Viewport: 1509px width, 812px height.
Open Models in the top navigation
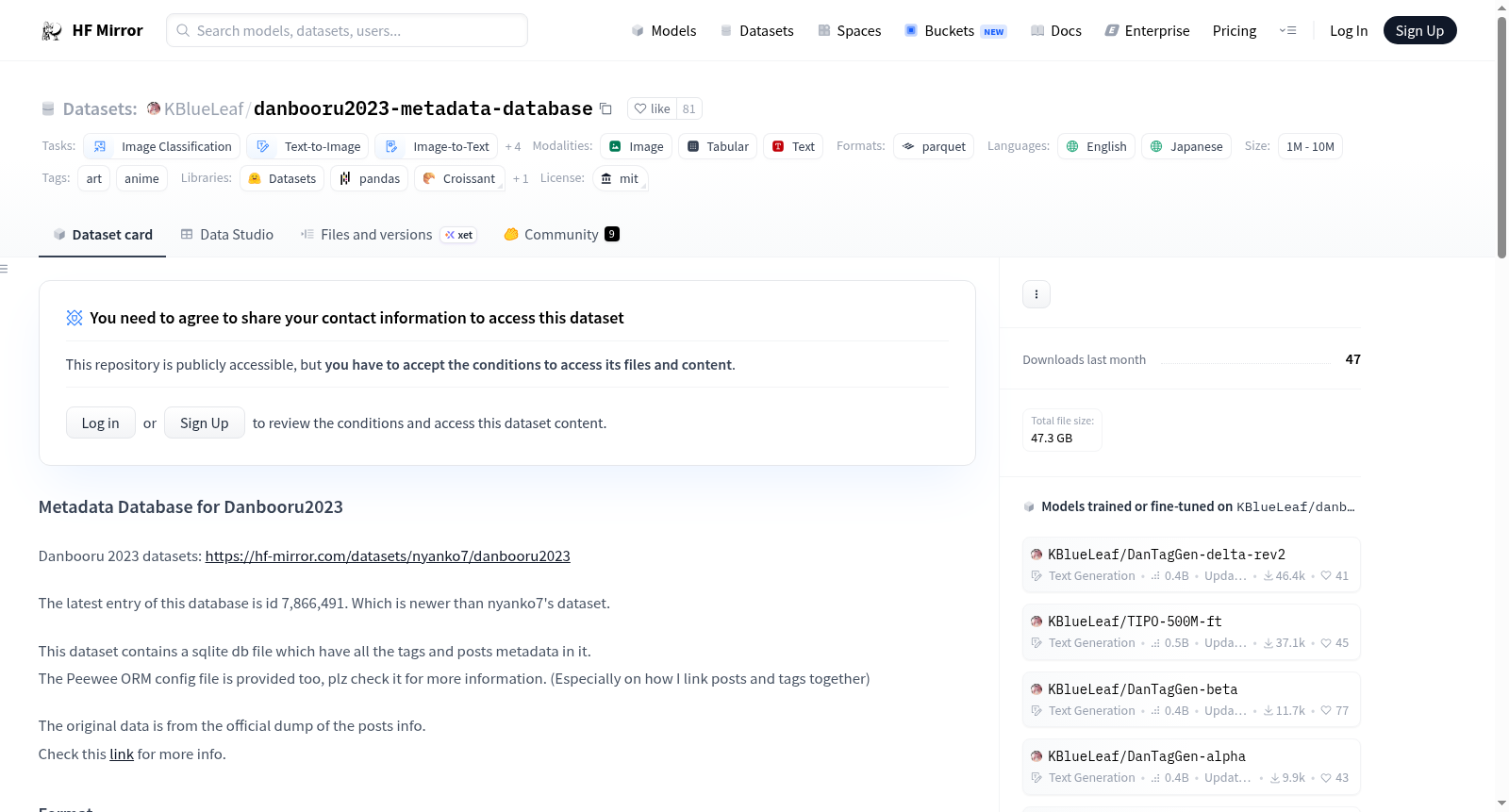(x=664, y=31)
